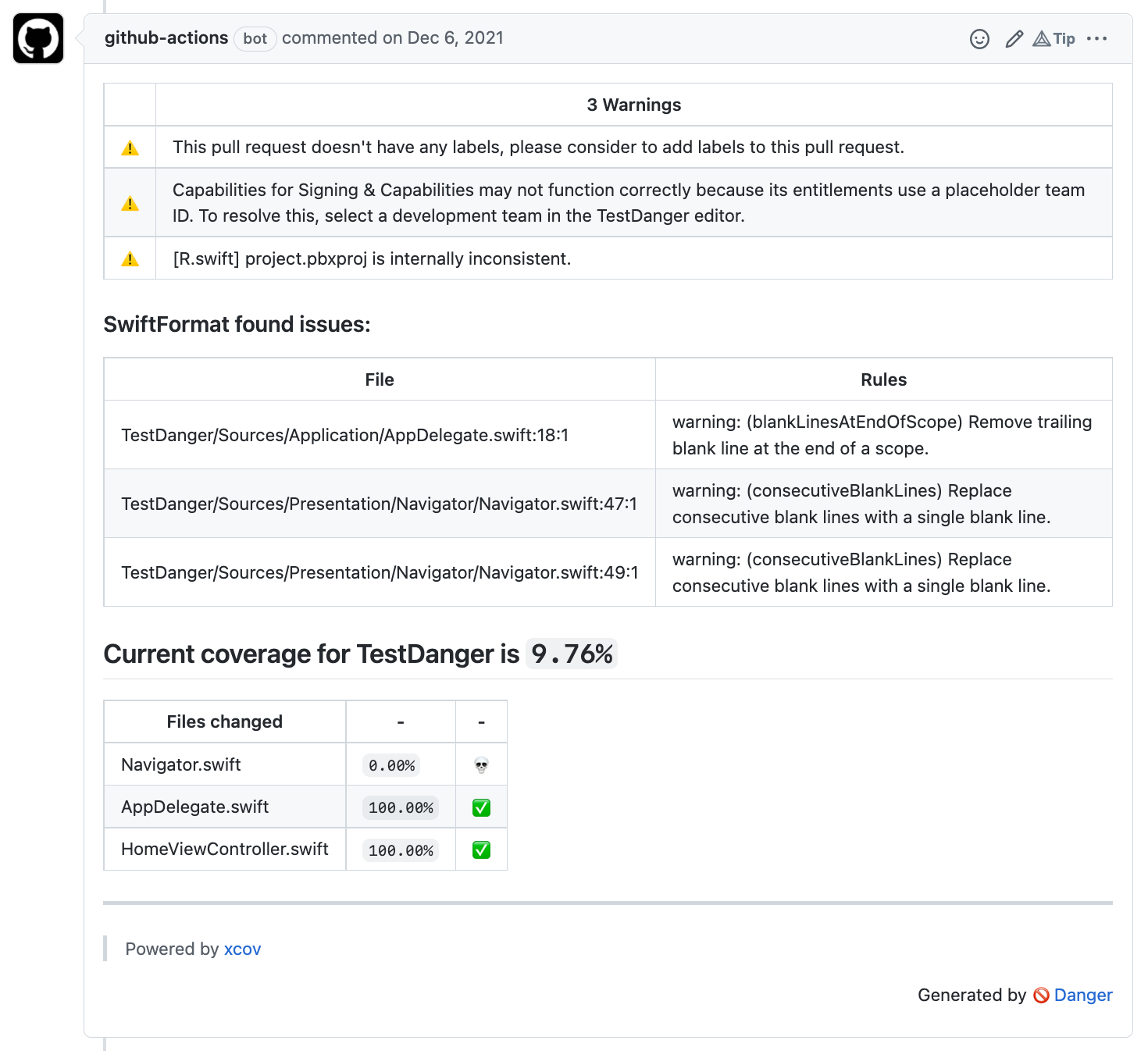Select the AppDelegate.swift:18:1 file path
Screen dimensions: 1148x1051
[344, 435]
